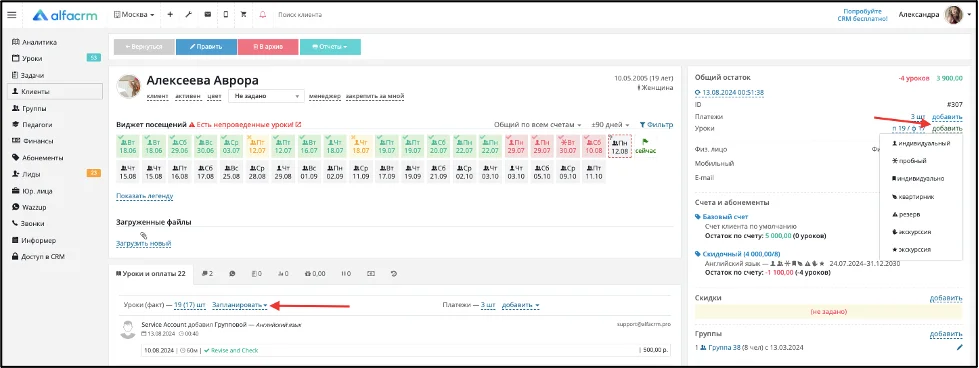Click the Загрузить новый file link
979x368 pixels.
144,244
